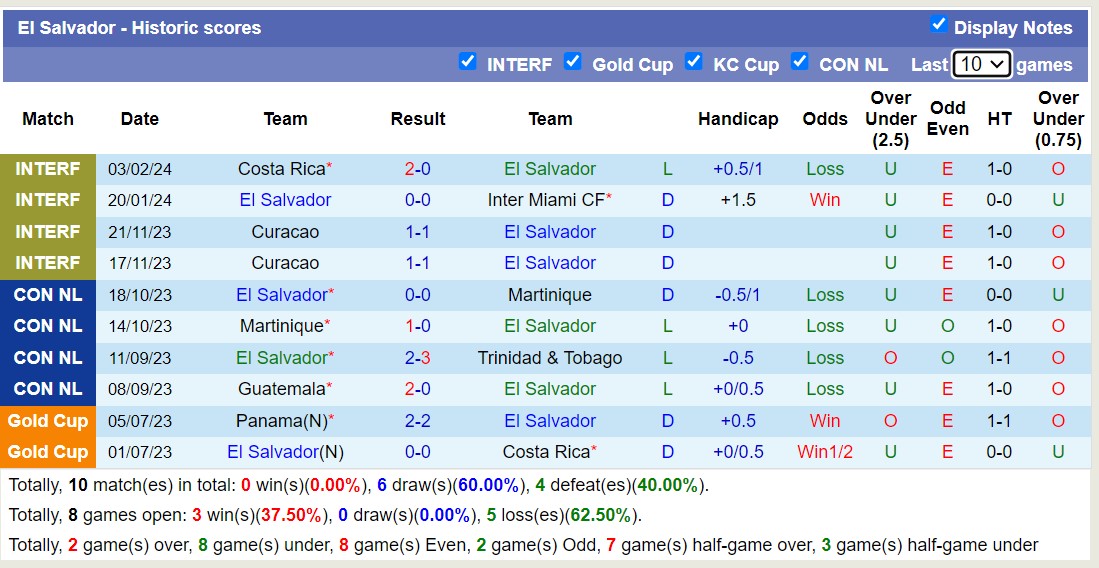1099x568 pixels.
Task: Click the Guatemala team name
Action: [281, 389]
